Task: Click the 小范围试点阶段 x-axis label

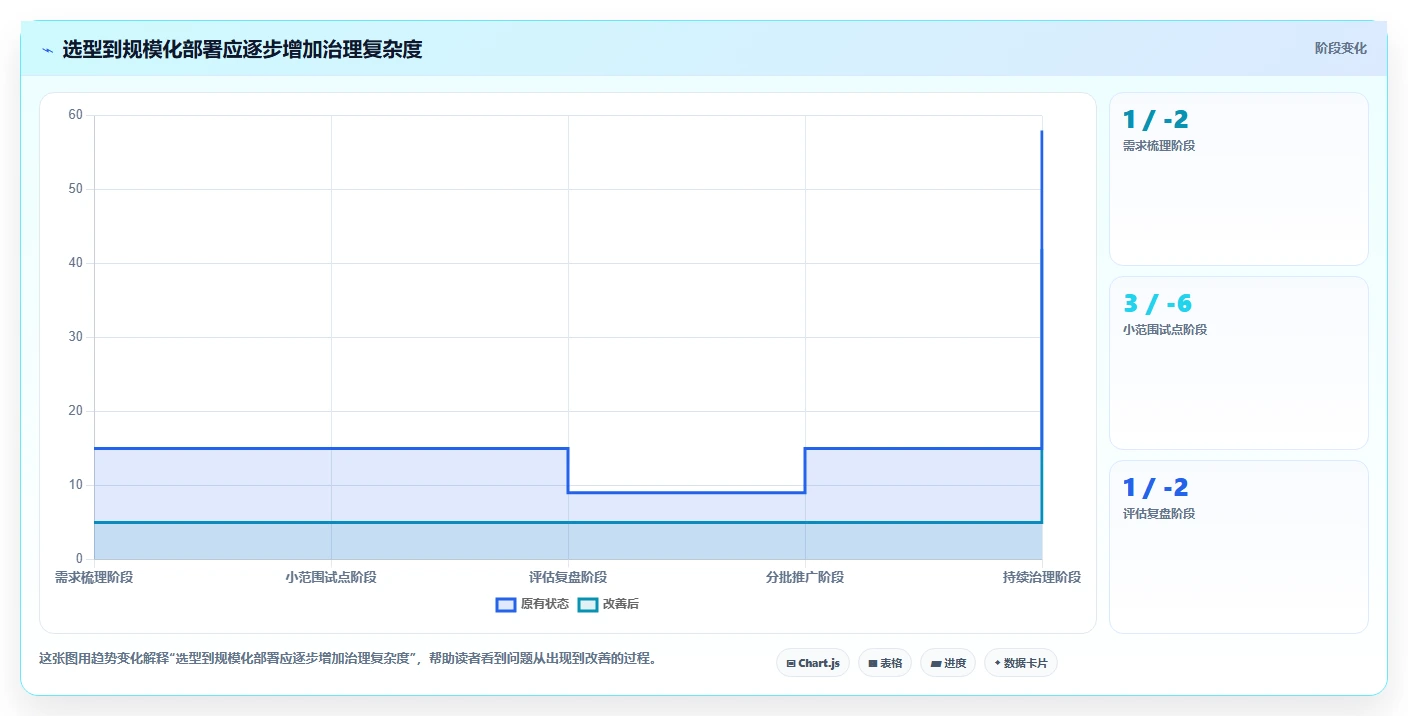Action: coord(331,577)
